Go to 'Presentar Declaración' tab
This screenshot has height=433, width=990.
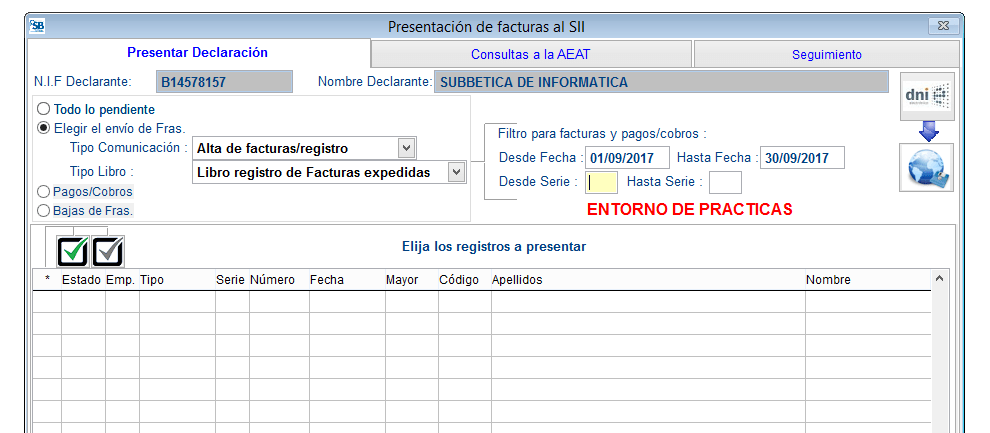pyautogui.click(x=197, y=53)
